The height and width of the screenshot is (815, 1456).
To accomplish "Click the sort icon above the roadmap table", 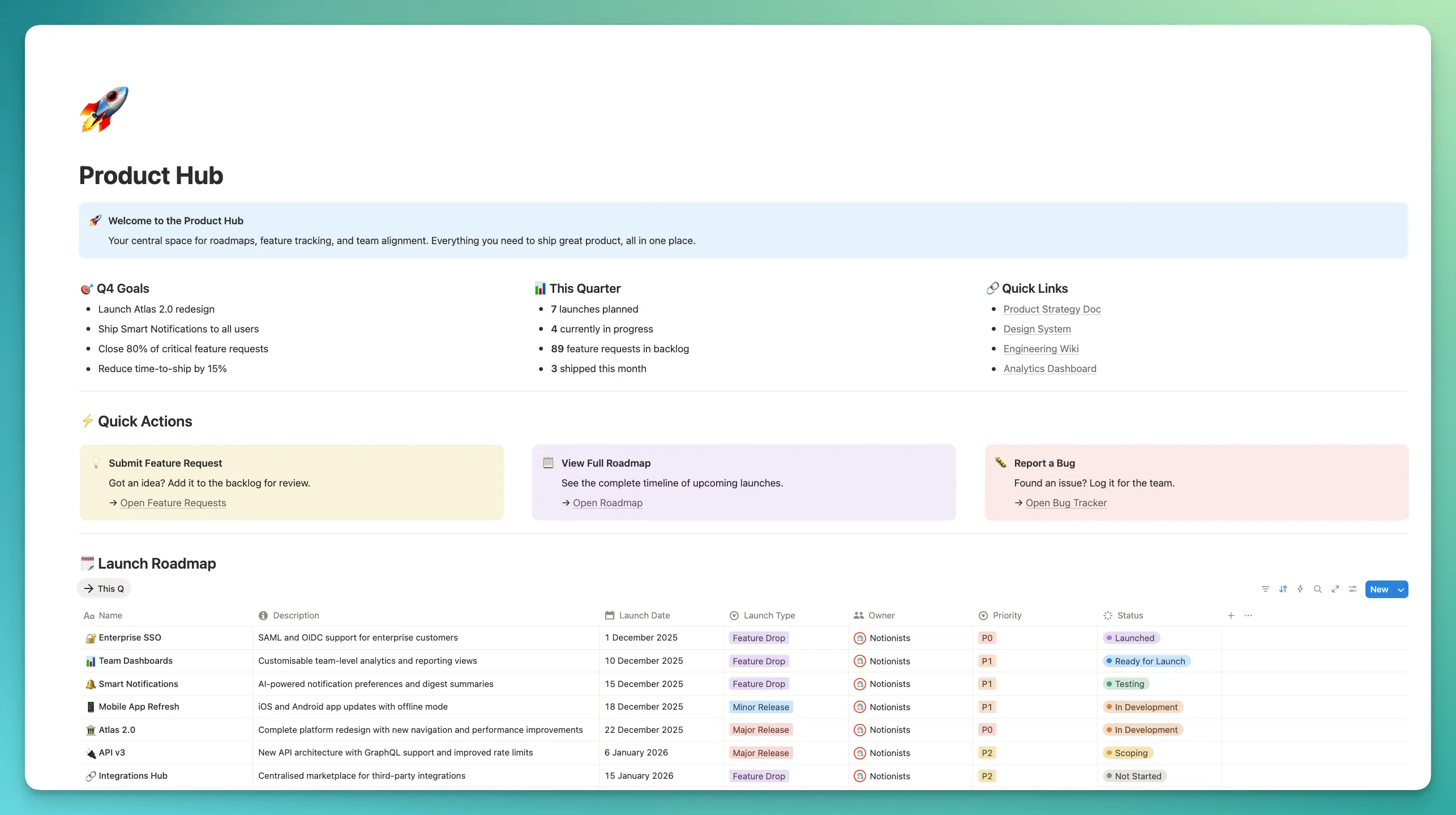I will pyautogui.click(x=1283, y=589).
